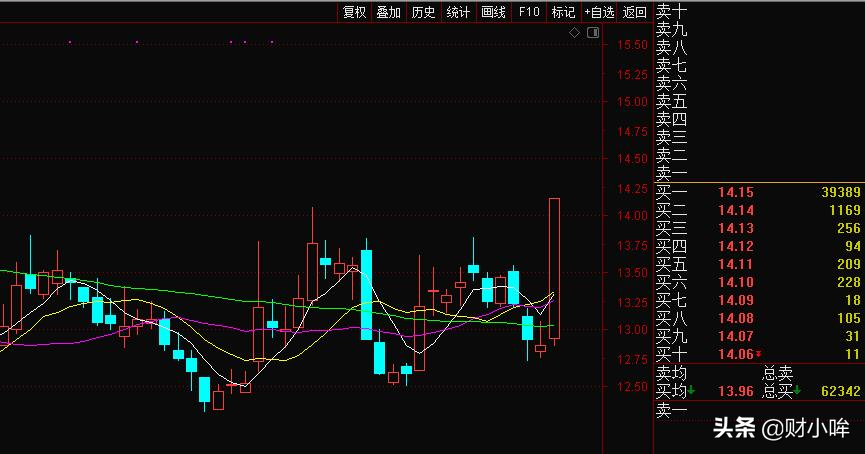Select the 卖七 ask row label
The height and width of the screenshot is (454, 865).
tap(671, 66)
